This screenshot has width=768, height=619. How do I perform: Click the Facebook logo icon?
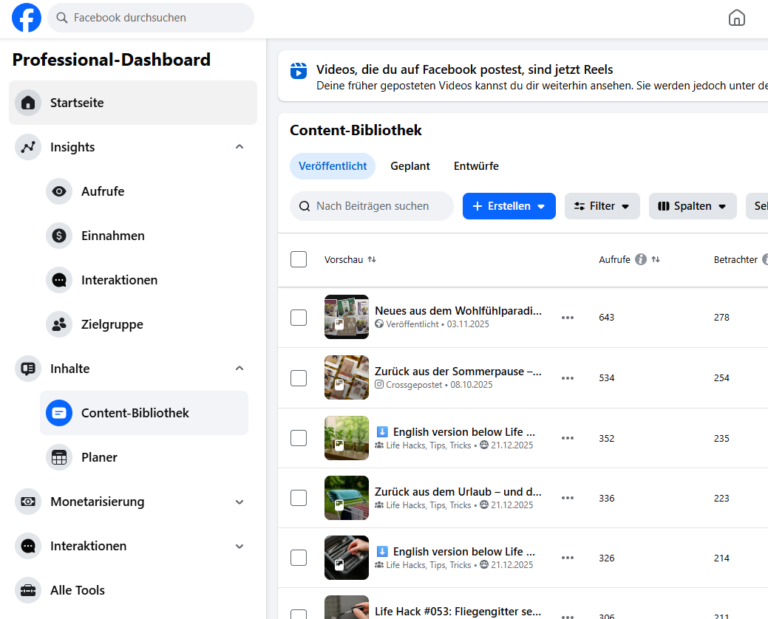26,18
